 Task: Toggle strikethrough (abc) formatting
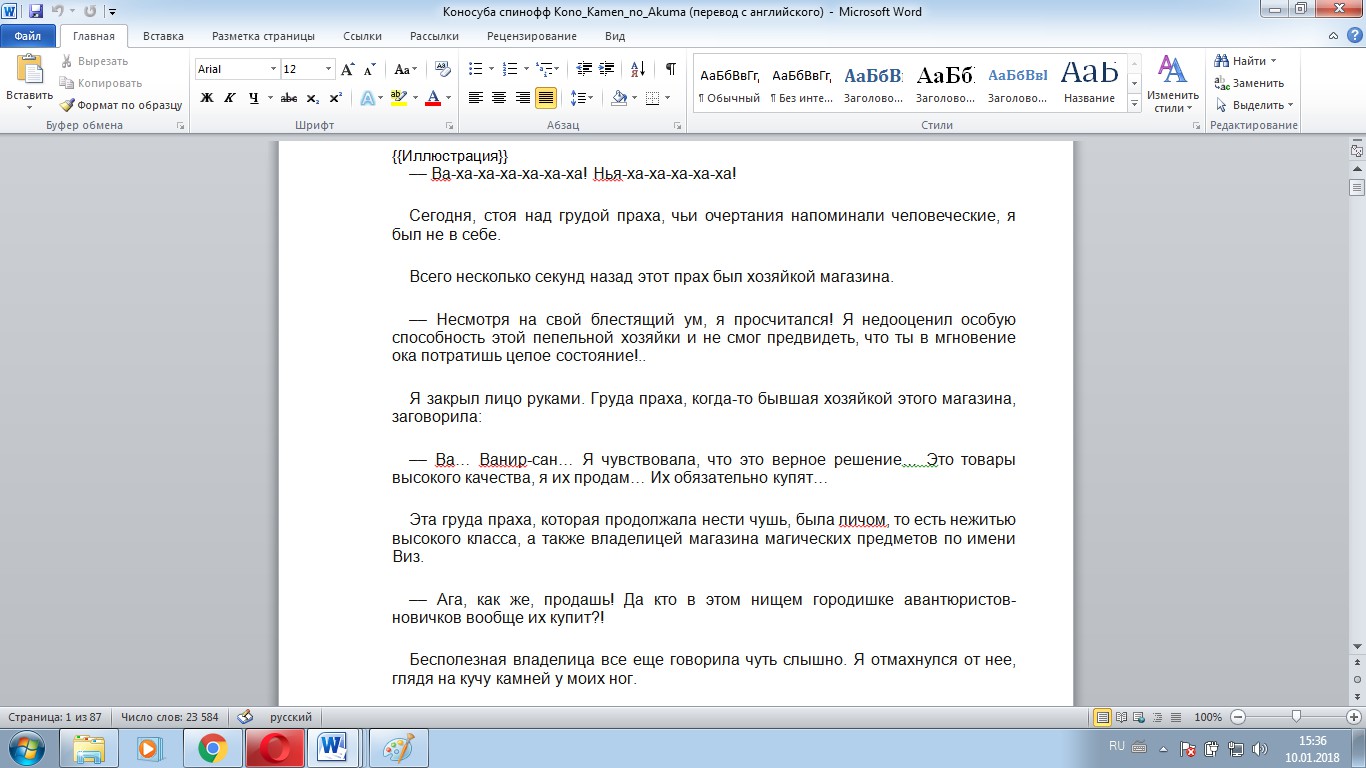point(289,98)
